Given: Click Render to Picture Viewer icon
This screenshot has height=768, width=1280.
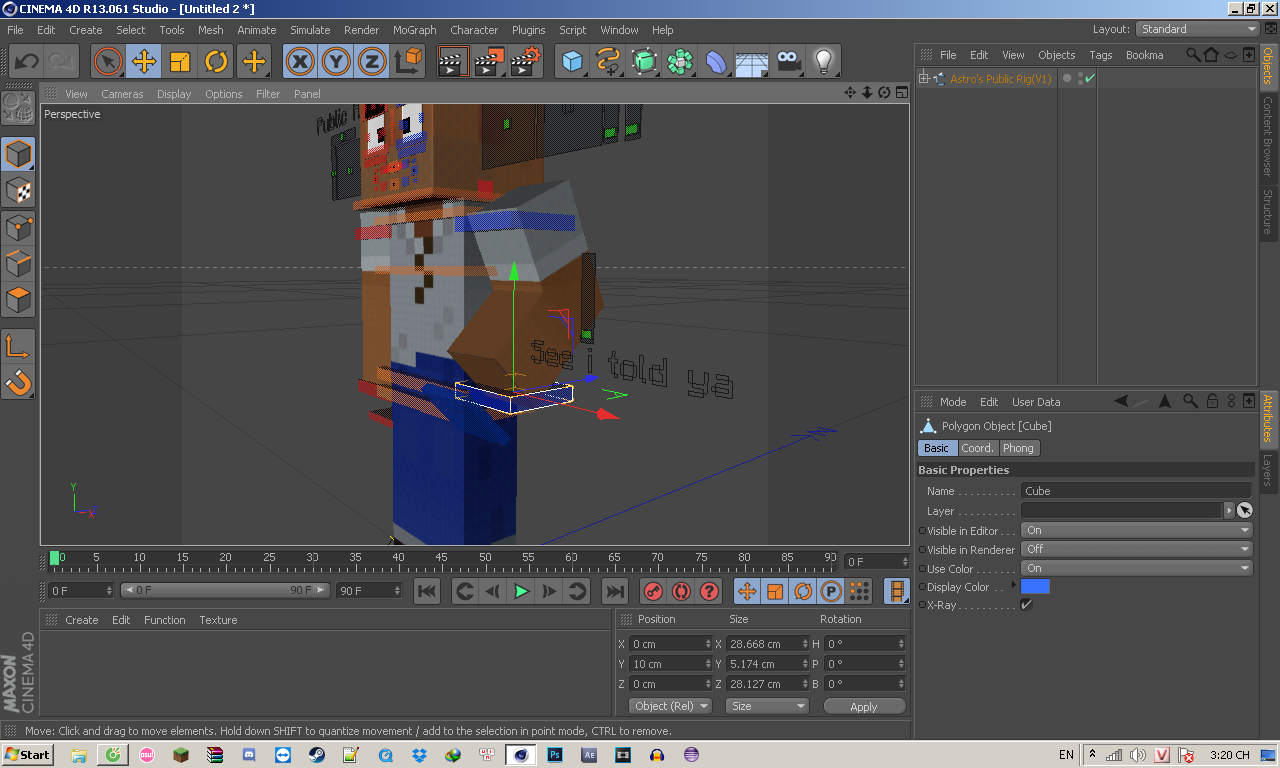Looking at the screenshot, I should point(488,62).
